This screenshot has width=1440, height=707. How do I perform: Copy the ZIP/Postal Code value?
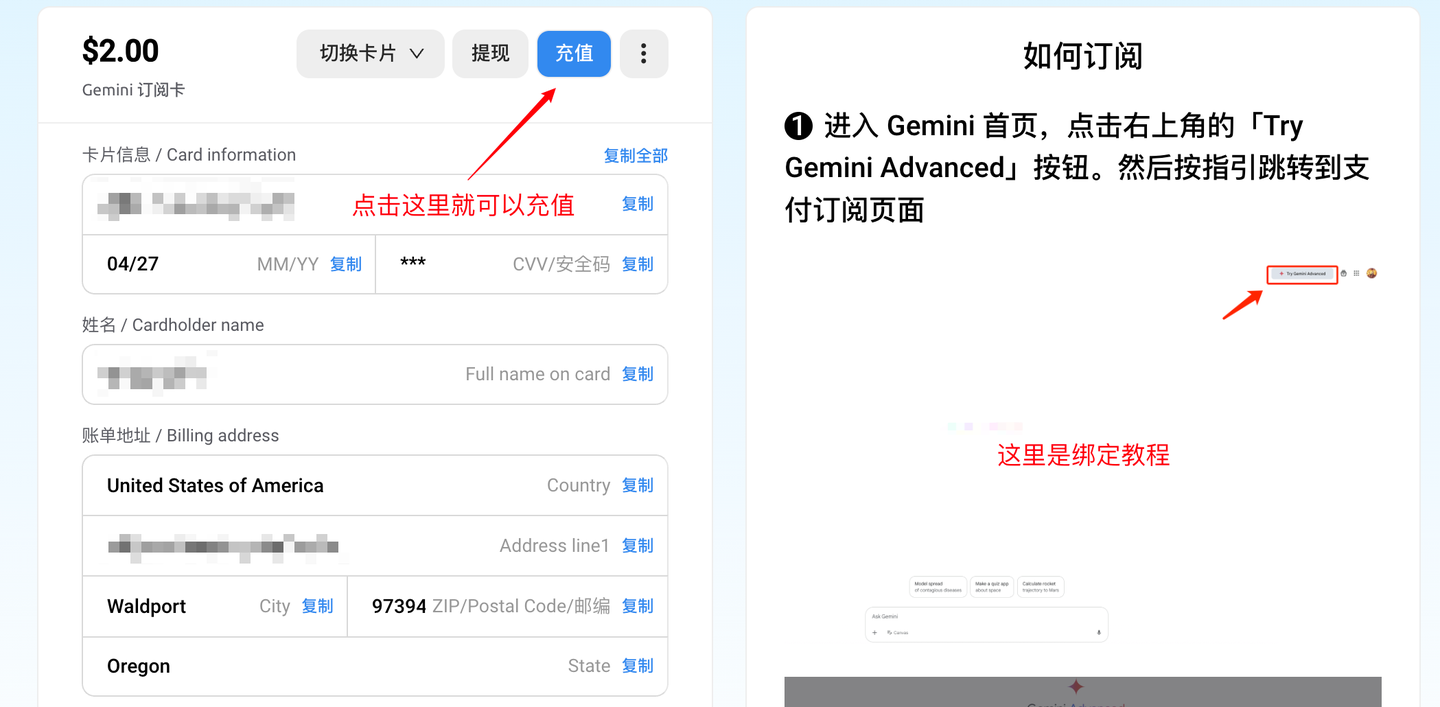(x=637, y=606)
